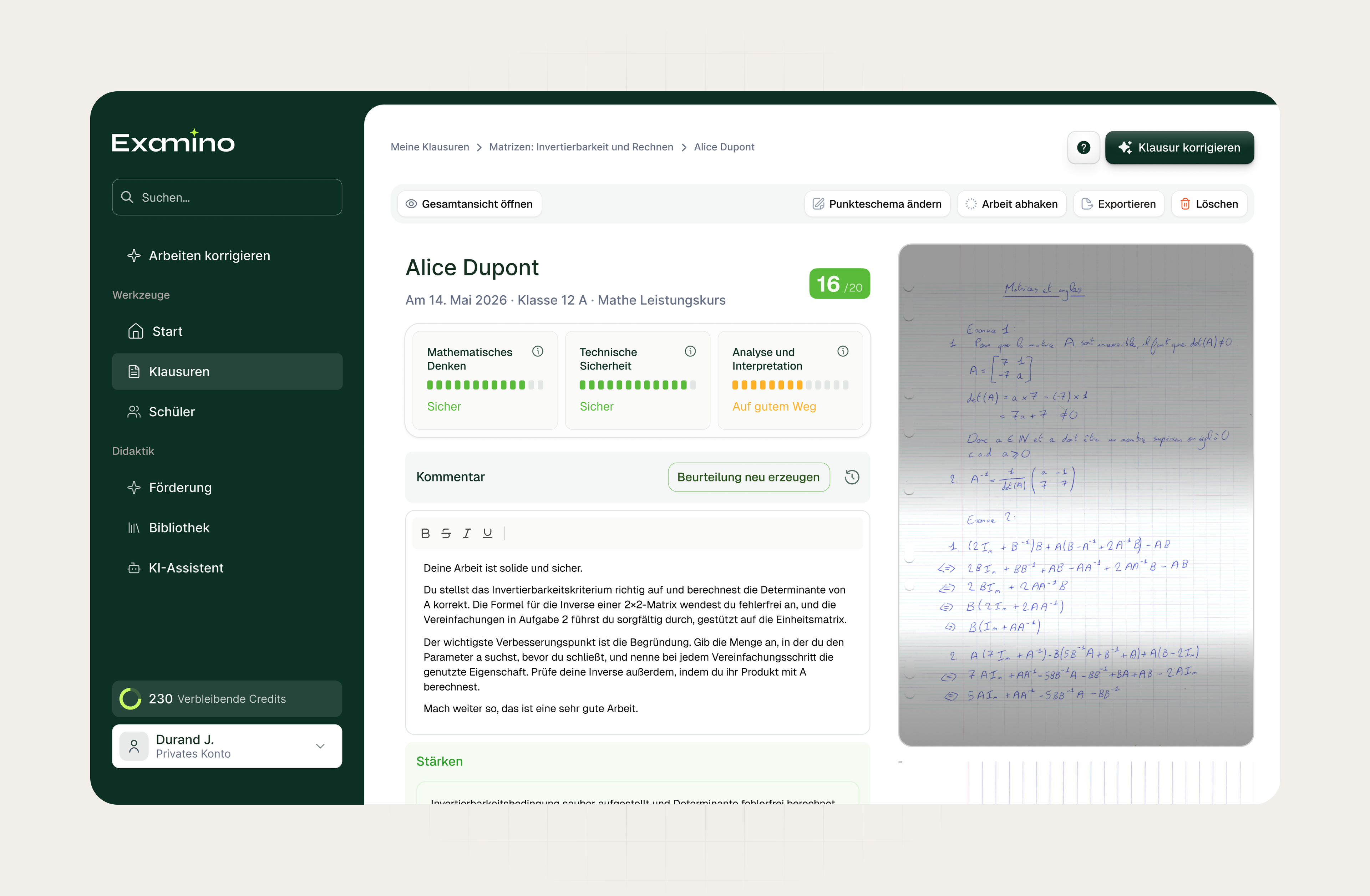The height and width of the screenshot is (896, 1370).
Task: Show info for Technische Sicherheit
Action: pos(690,351)
